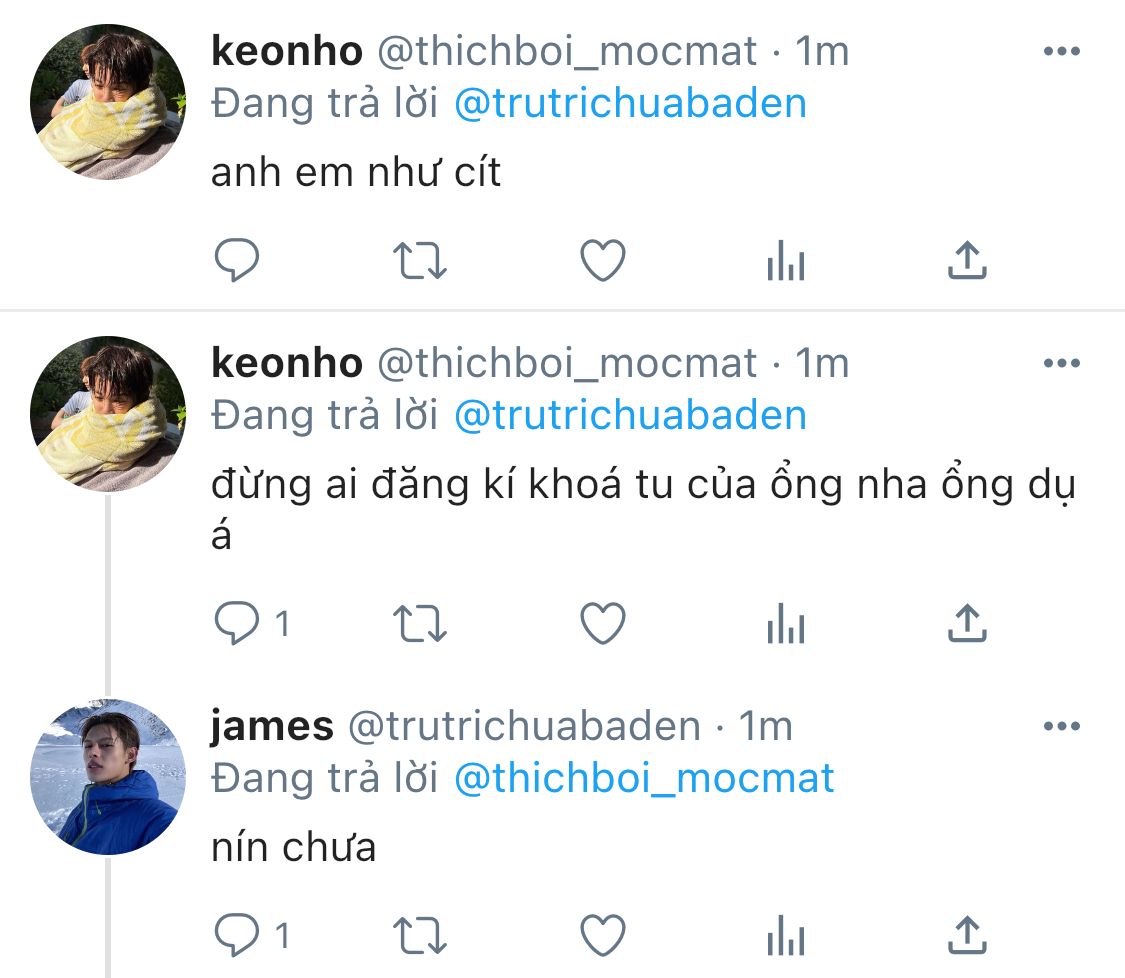
Task: Share the 'đừng ai đăng kí khoá tu' tweet
Action: 968,623
